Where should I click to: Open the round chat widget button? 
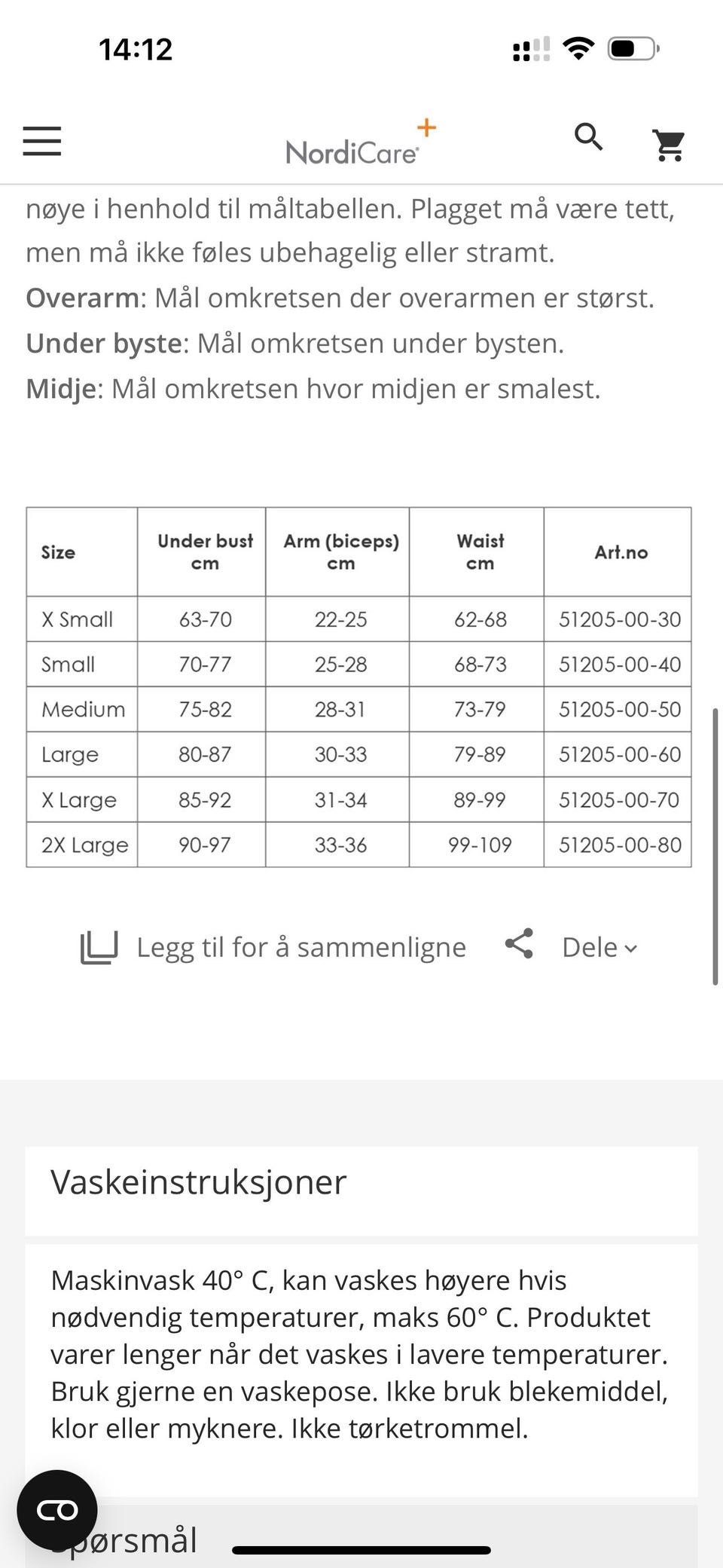click(x=57, y=1510)
